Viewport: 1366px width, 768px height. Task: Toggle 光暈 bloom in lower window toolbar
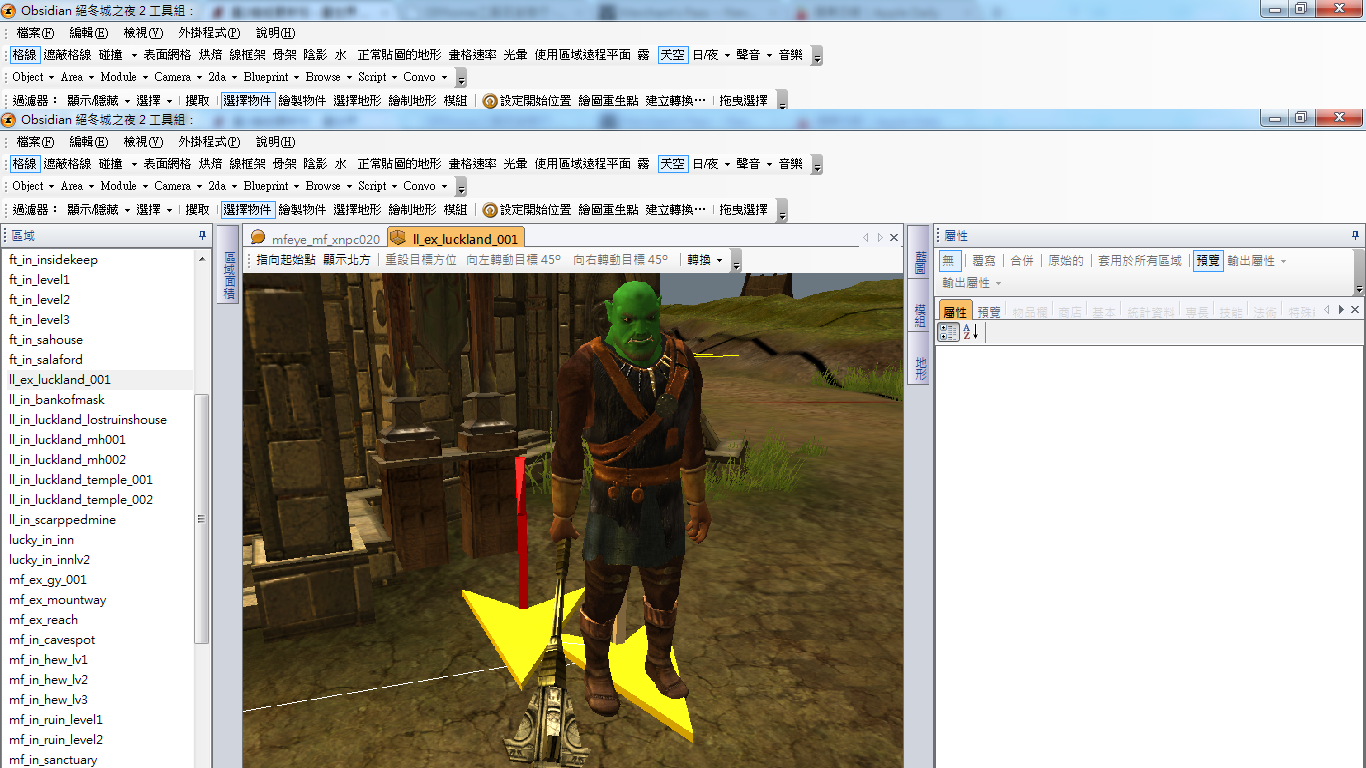pos(515,164)
